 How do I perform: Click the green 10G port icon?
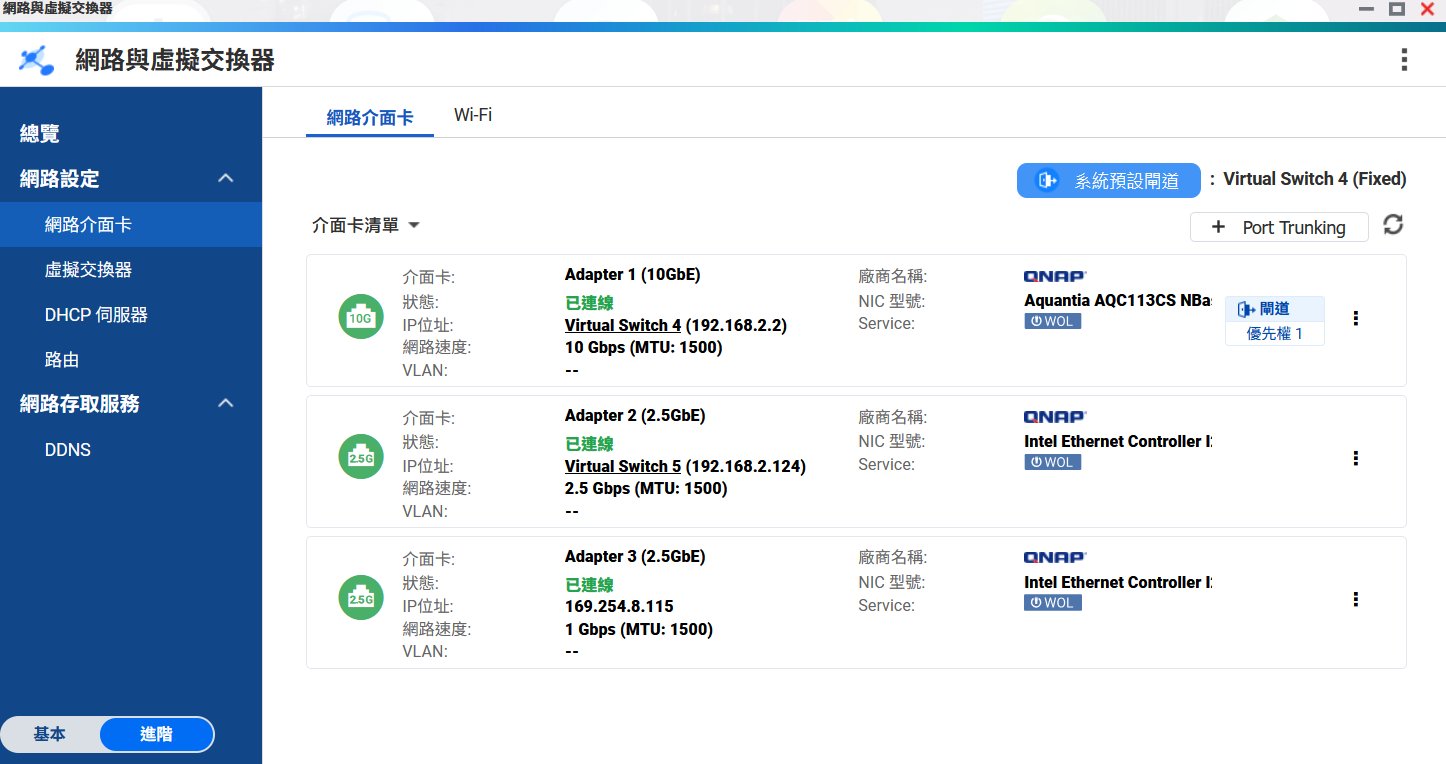point(360,318)
